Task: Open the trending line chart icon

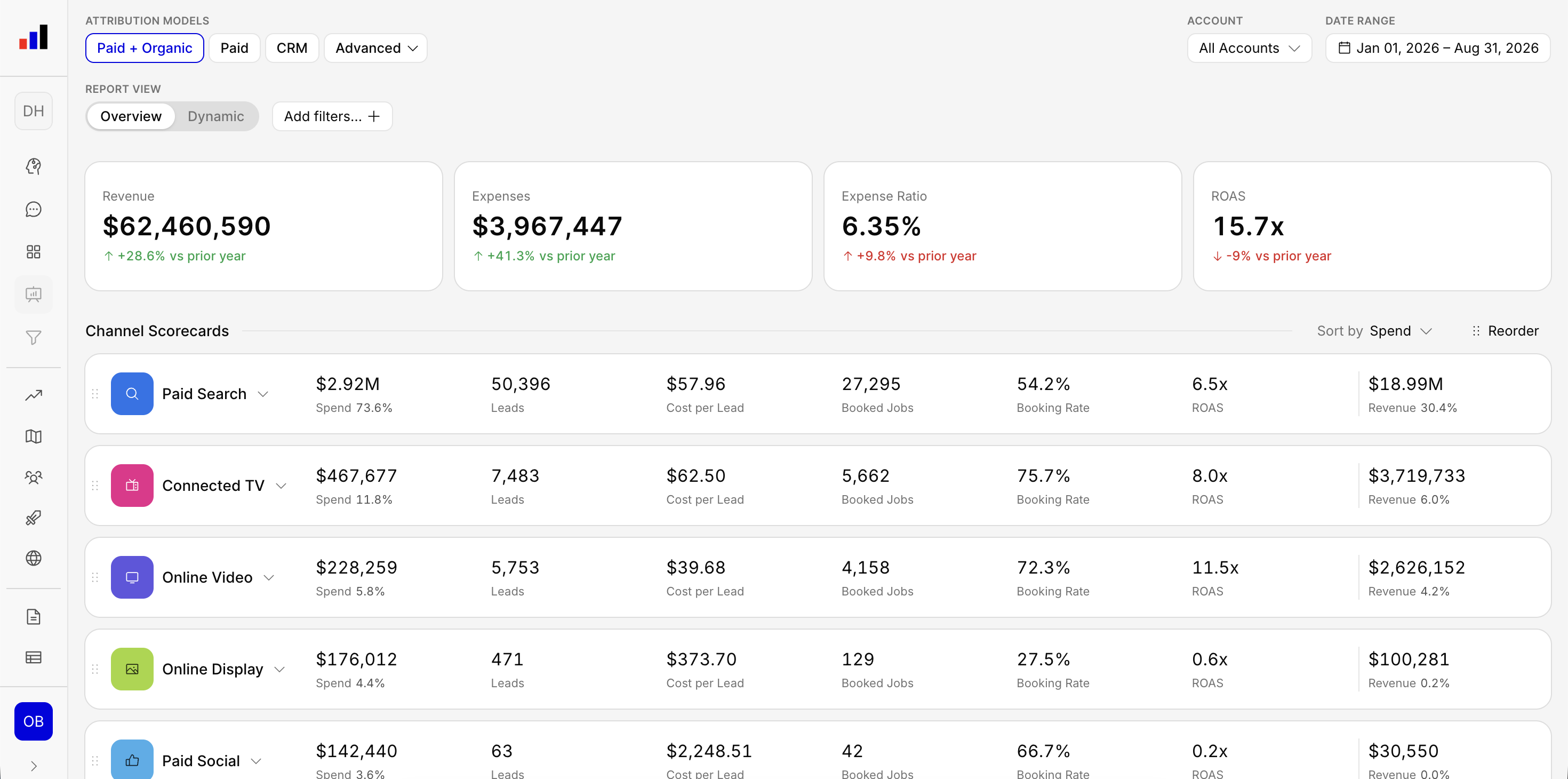Action: coord(34,395)
